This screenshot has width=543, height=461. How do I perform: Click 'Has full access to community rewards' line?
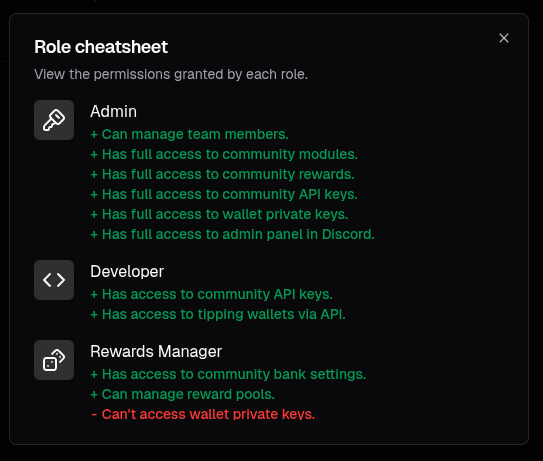click(222, 175)
